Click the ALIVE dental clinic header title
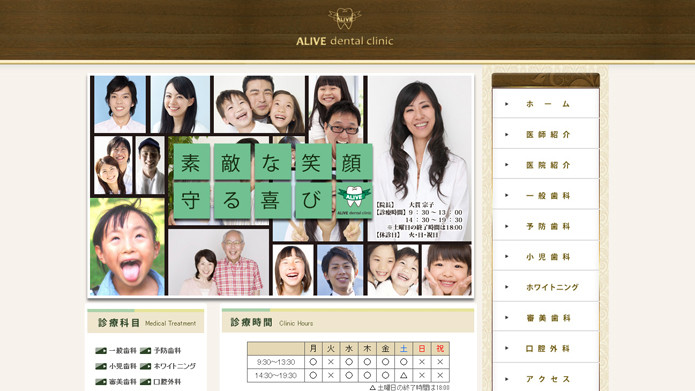Screen dimensions: 695x391 tap(345, 41)
